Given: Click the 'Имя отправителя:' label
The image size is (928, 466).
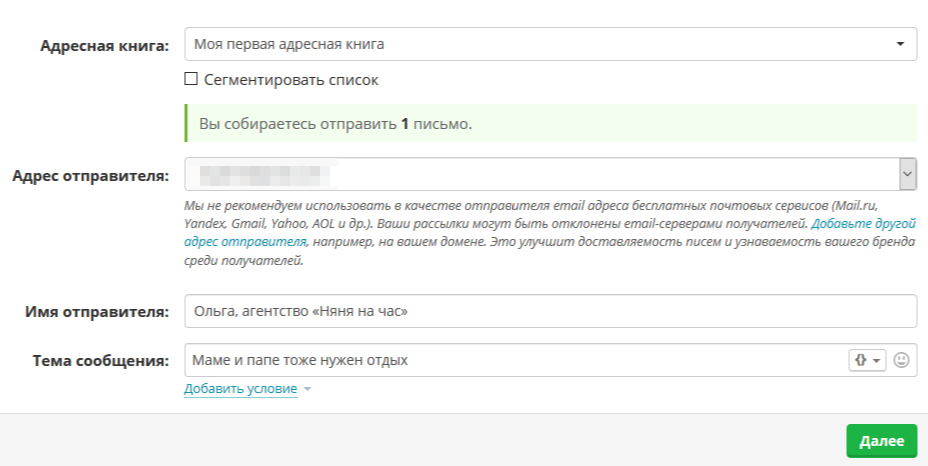Looking at the screenshot, I should [97, 311].
